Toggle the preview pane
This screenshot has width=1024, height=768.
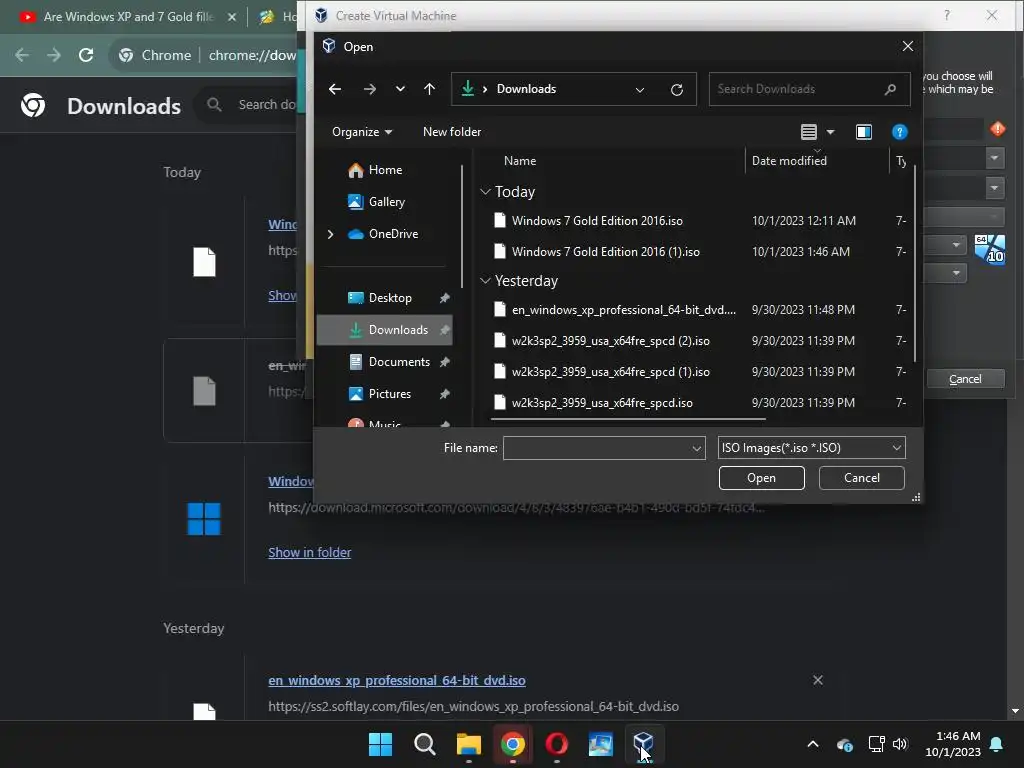[x=863, y=132]
